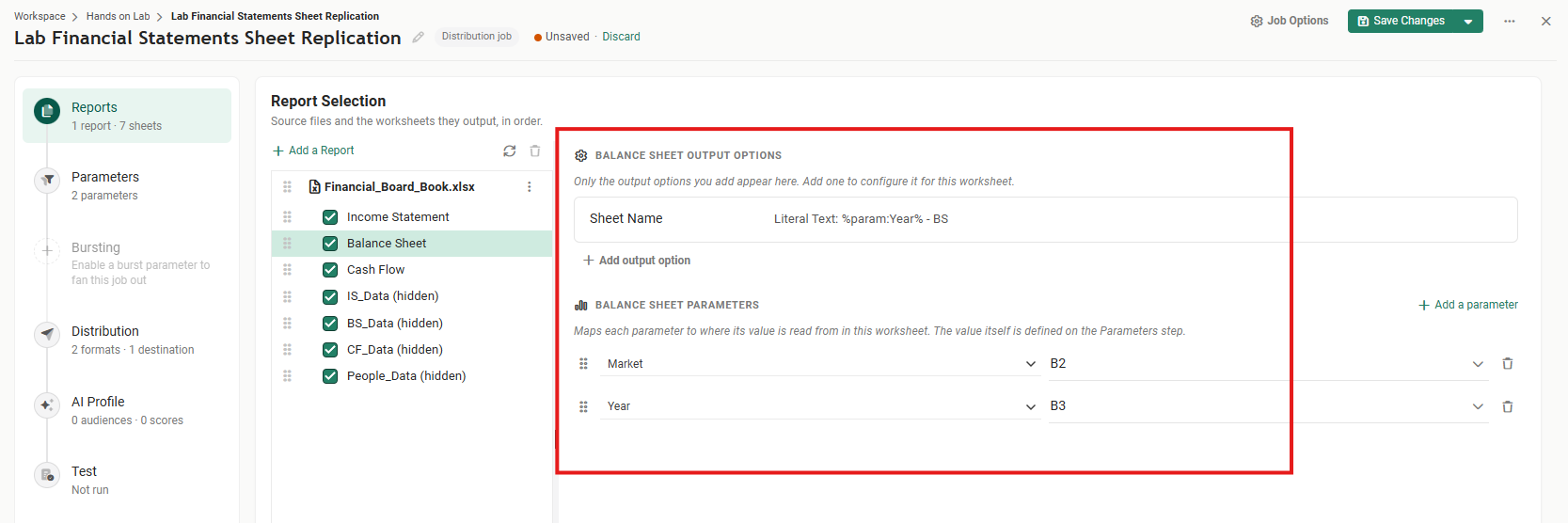Grab drag handle of Balance Sheet row
The width and height of the screenshot is (1568, 523).
pyautogui.click(x=288, y=244)
